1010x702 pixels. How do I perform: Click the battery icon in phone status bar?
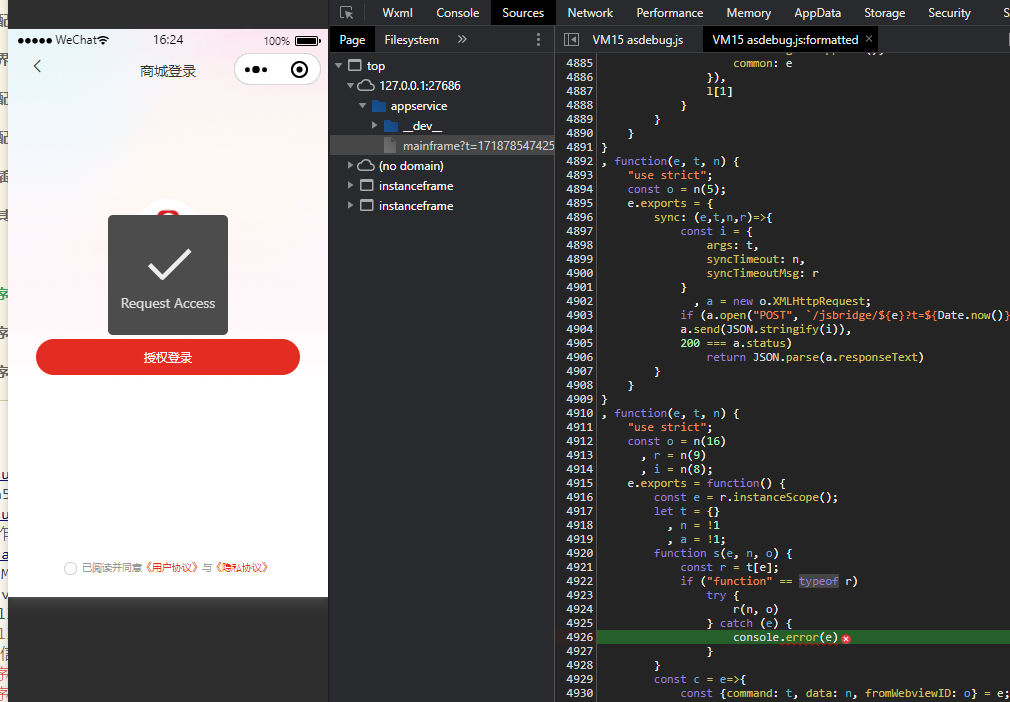pyautogui.click(x=308, y=41)
